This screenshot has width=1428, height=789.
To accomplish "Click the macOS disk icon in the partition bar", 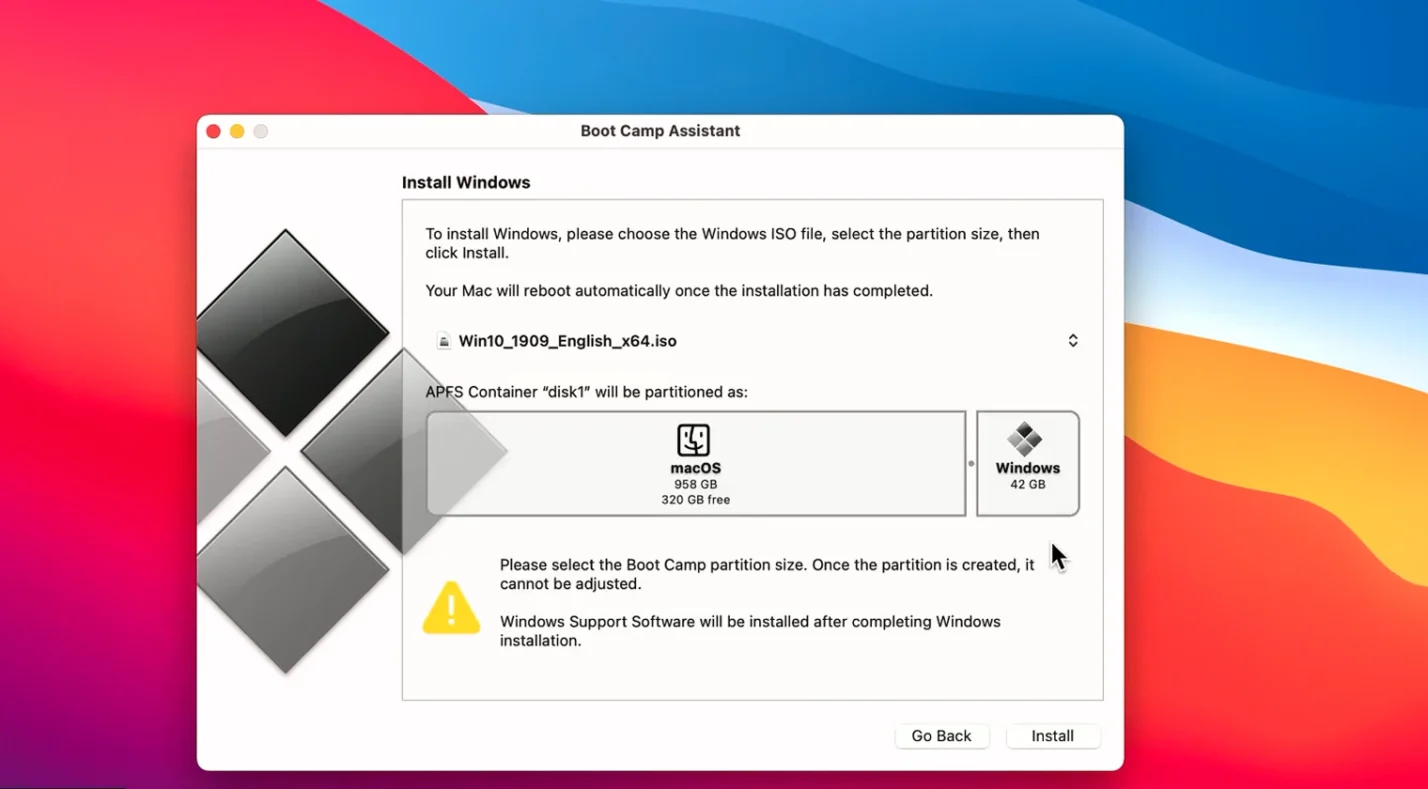I will 694,440.
